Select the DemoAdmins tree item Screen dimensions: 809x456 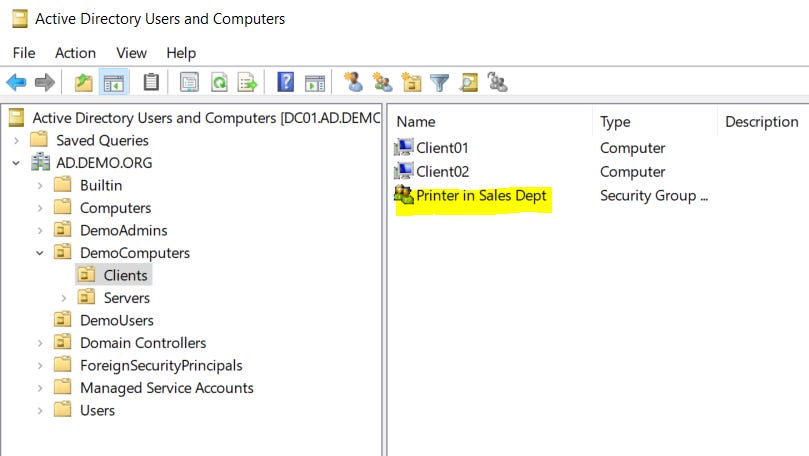(x=124, y=230)
